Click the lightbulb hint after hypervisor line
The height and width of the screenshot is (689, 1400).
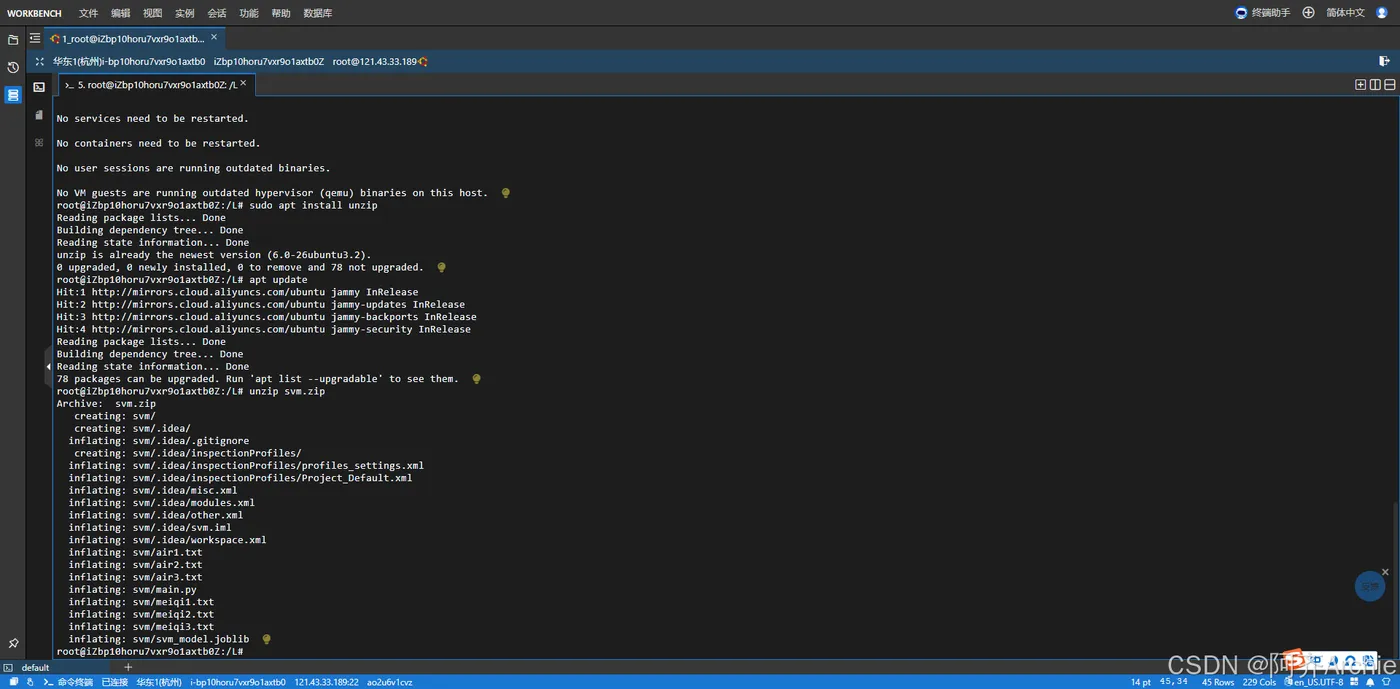click(506, 193)
